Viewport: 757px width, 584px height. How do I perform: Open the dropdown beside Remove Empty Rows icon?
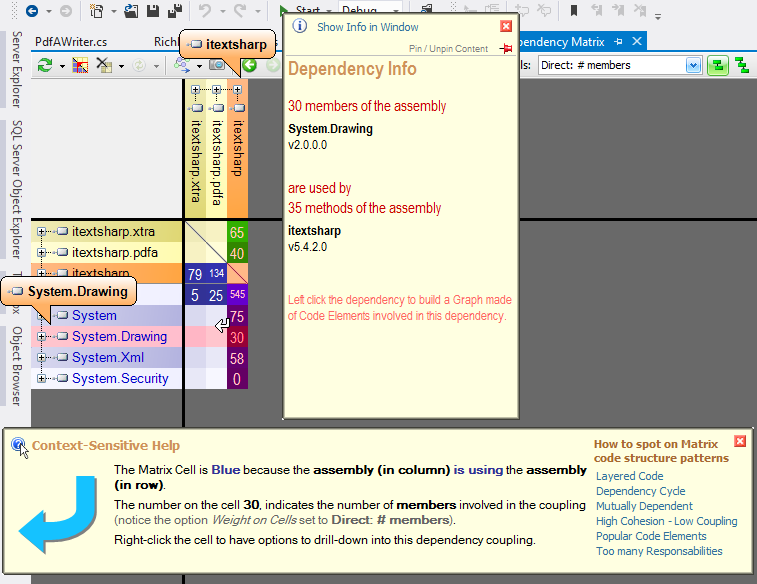point(121,66)
